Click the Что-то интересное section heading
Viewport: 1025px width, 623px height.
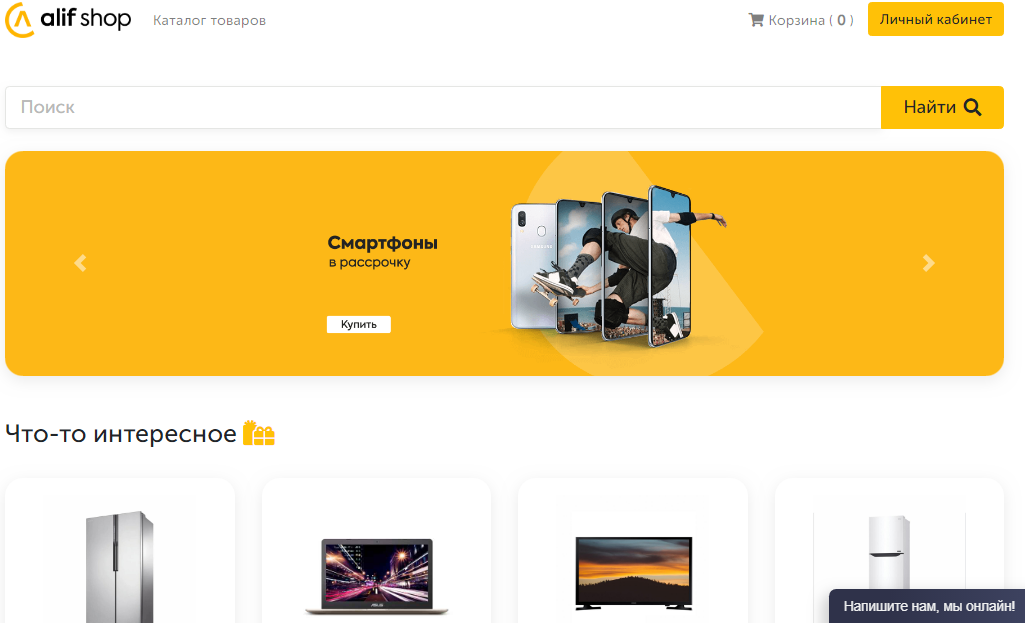point(121,433)
